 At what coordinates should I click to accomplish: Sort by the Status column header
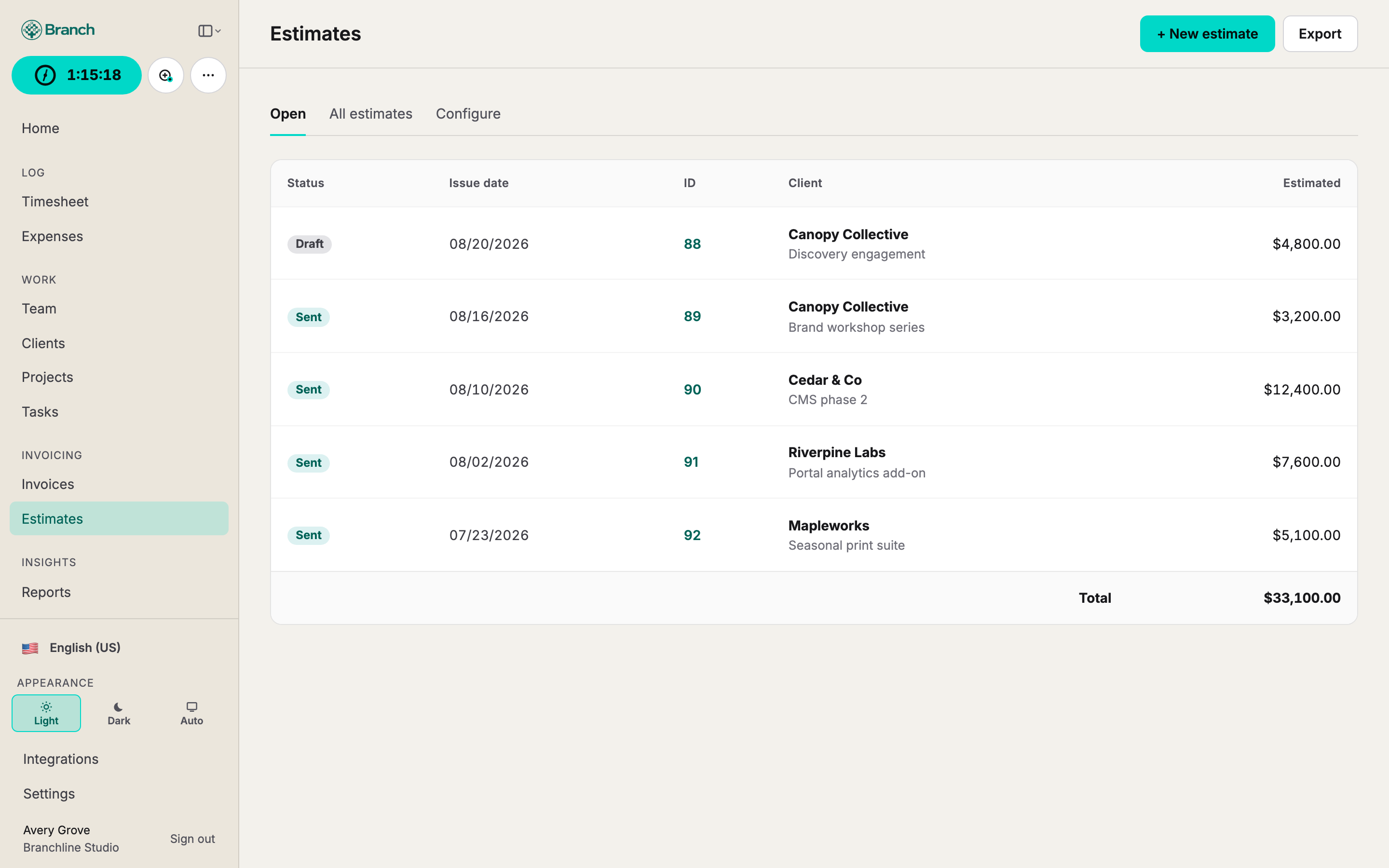(305, 183)
